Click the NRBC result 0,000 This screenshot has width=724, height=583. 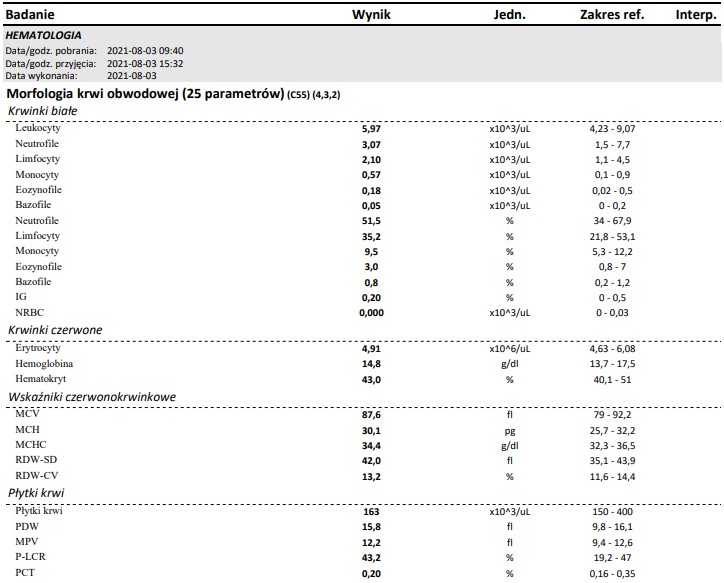pos(371,313)
